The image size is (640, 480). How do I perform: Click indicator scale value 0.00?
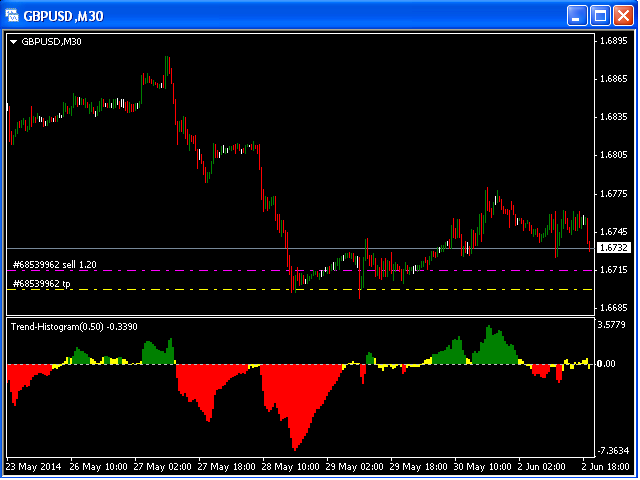607,364
